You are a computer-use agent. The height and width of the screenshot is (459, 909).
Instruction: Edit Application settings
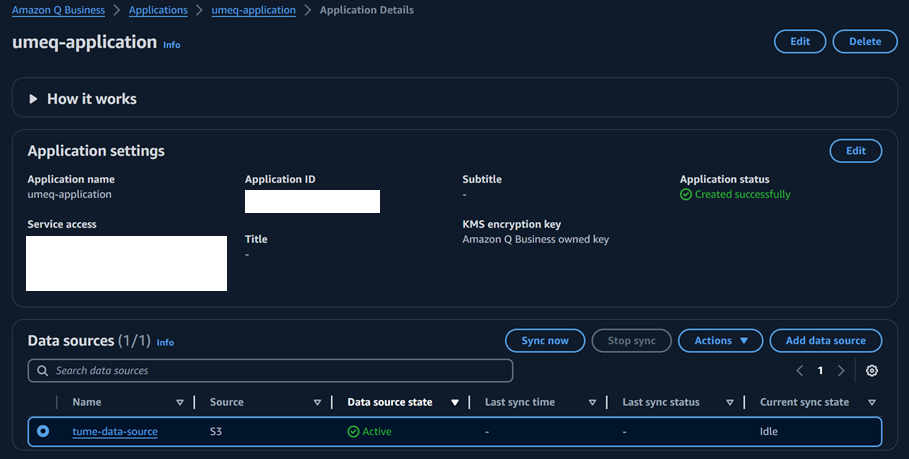coord(856,151)
